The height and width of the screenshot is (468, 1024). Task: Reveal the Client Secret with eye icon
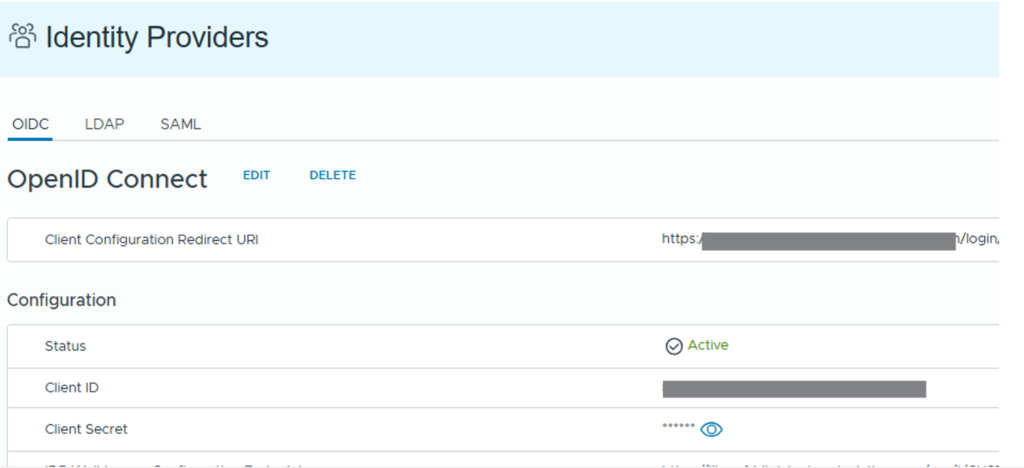coord(711,429)
